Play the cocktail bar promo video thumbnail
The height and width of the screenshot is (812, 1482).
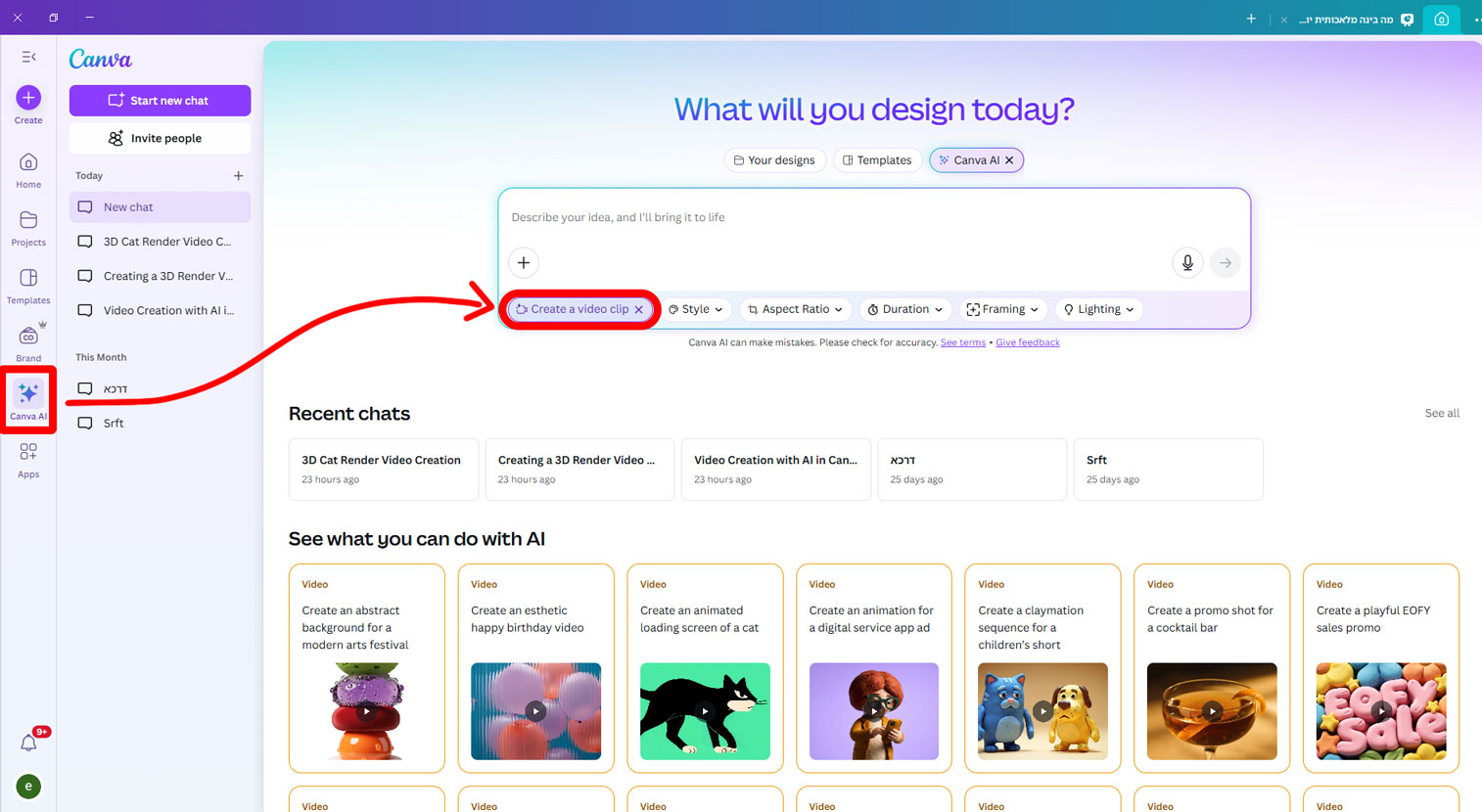pos(1212,711)
